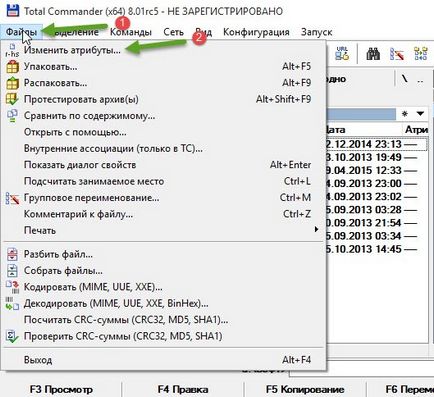The image size is (434, 397).
Task: Click the Протестировать архив test icon
Action: pos(12,99)
